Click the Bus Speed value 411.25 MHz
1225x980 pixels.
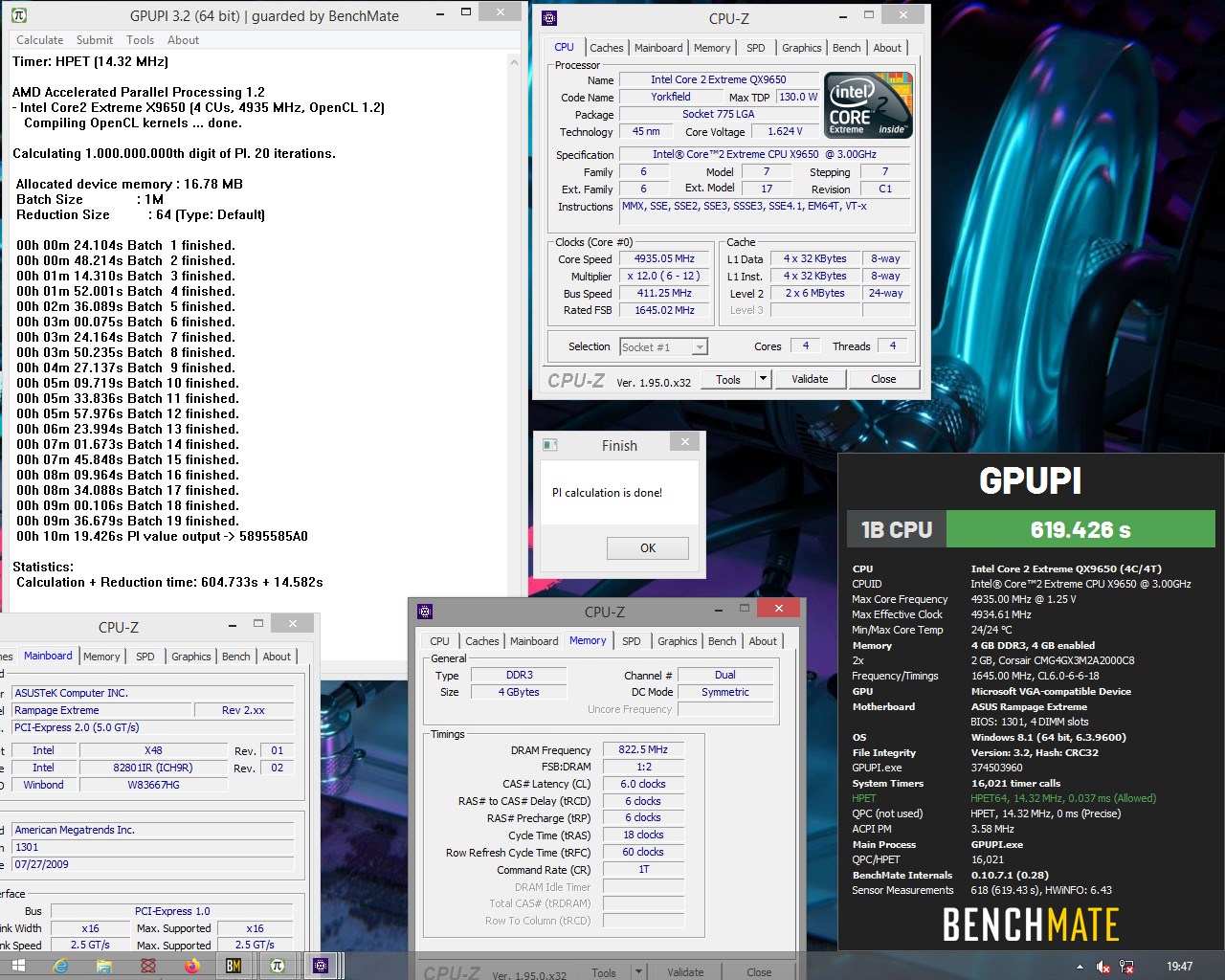click(x=664, y=293)
